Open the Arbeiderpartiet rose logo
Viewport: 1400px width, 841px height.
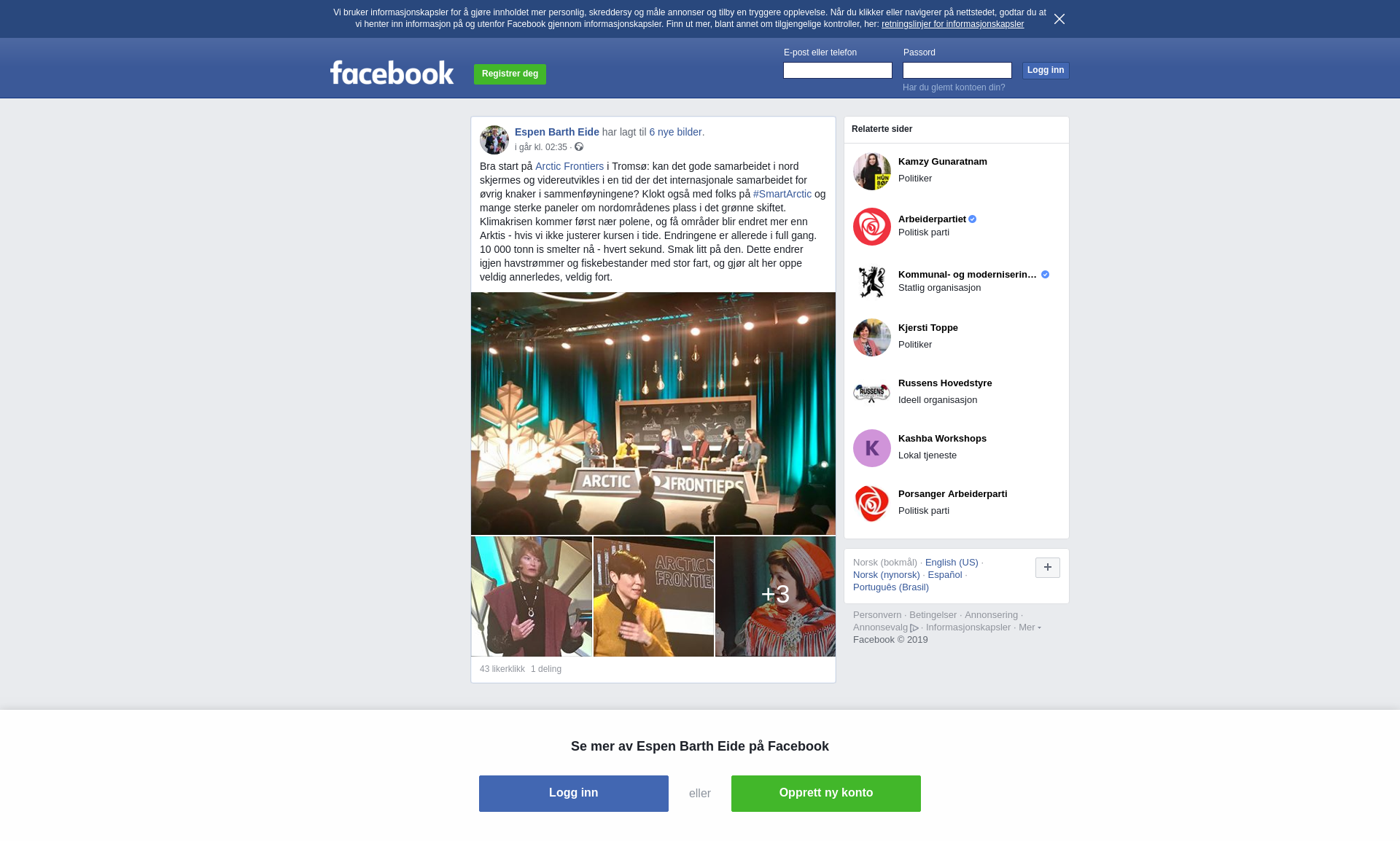click(x=872, y=227)
